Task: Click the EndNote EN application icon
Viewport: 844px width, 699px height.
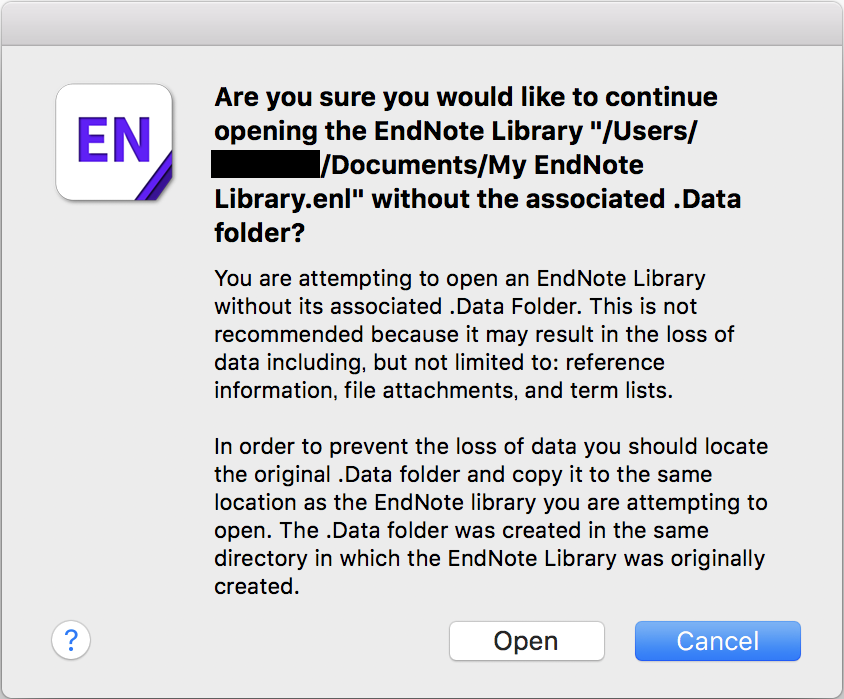Action: (114, 142)
